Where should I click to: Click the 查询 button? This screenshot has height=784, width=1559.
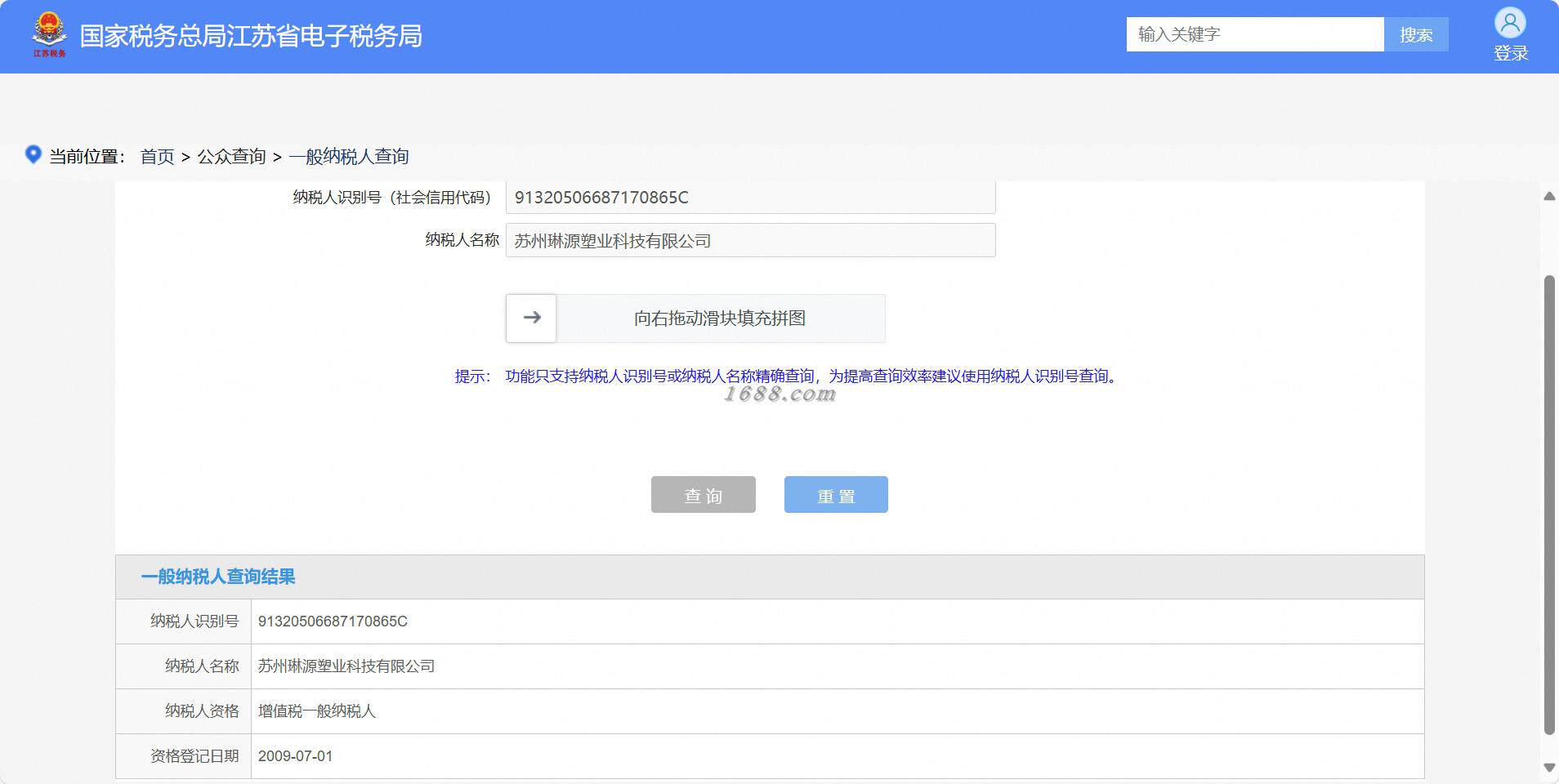[x=704, y=495]
